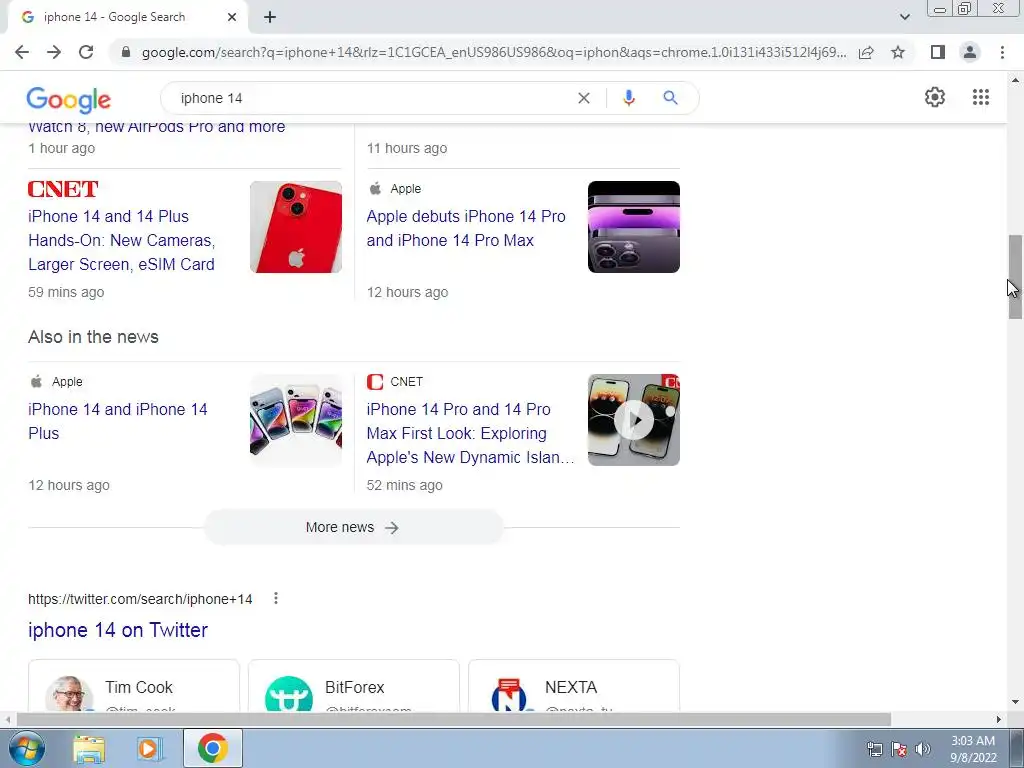Open BitForex tweet card

(354, 686)
